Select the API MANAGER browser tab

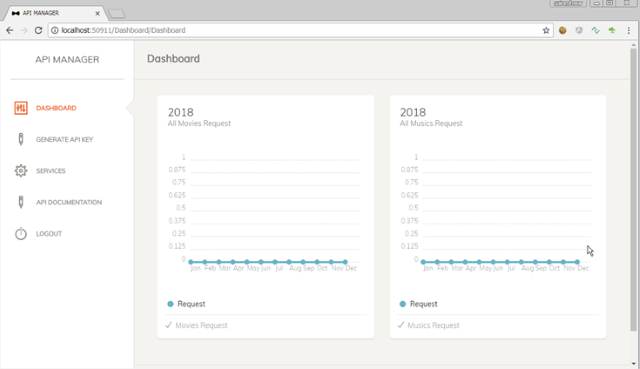(54, 13)
